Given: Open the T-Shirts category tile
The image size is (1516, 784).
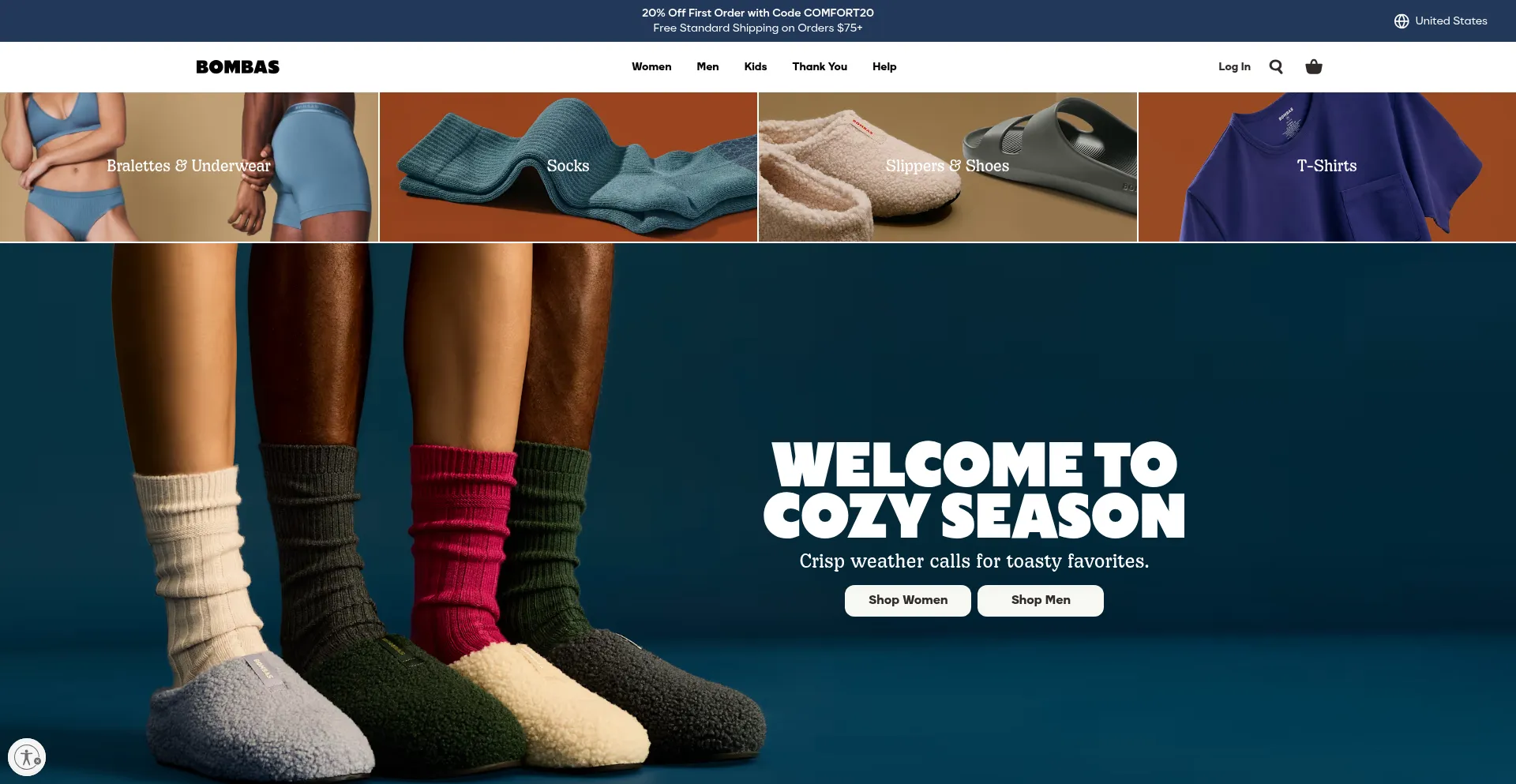Looking at the screenshot, I should coord(1327,167).
